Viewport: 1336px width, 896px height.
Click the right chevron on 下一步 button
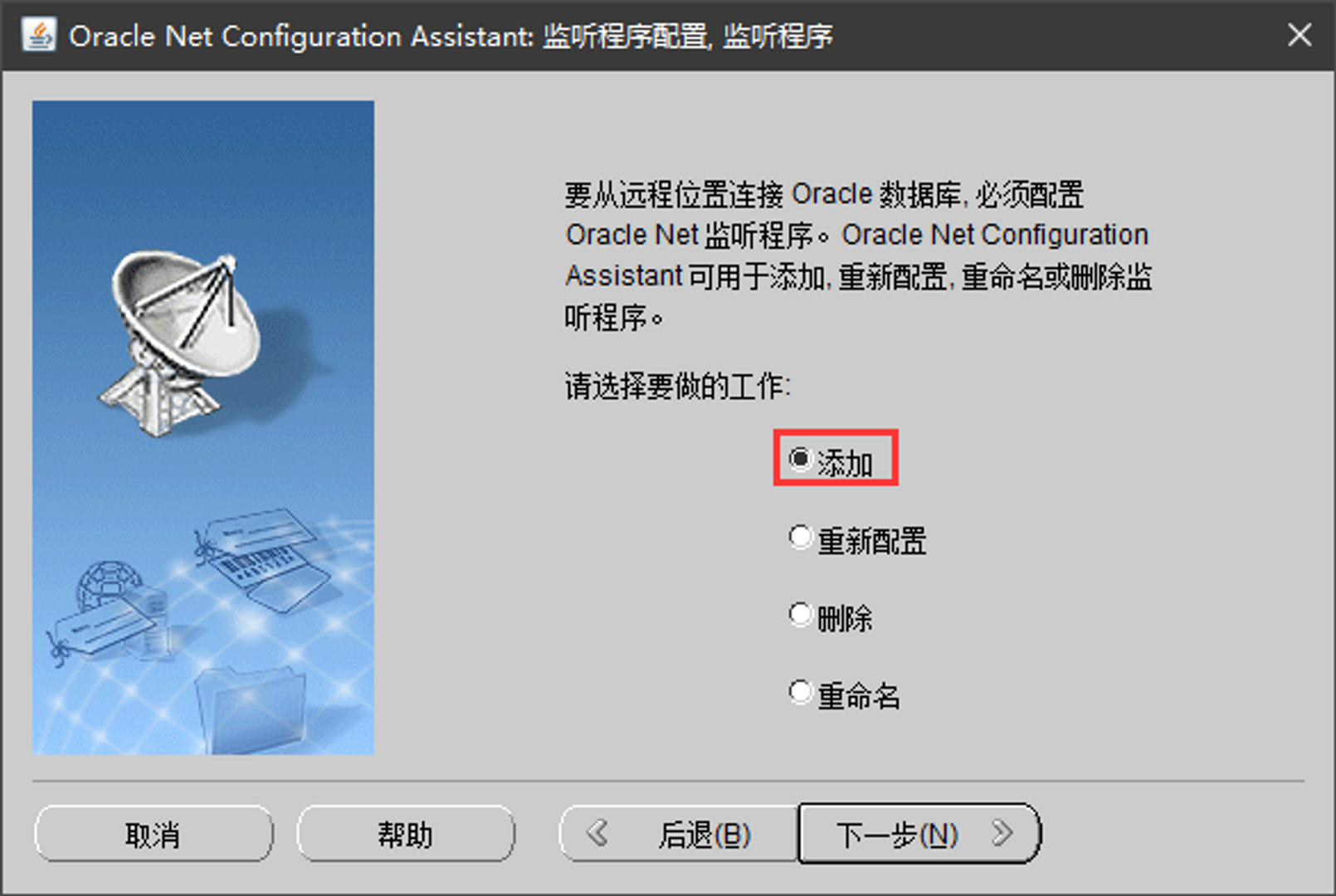(x=1002, y=832)
